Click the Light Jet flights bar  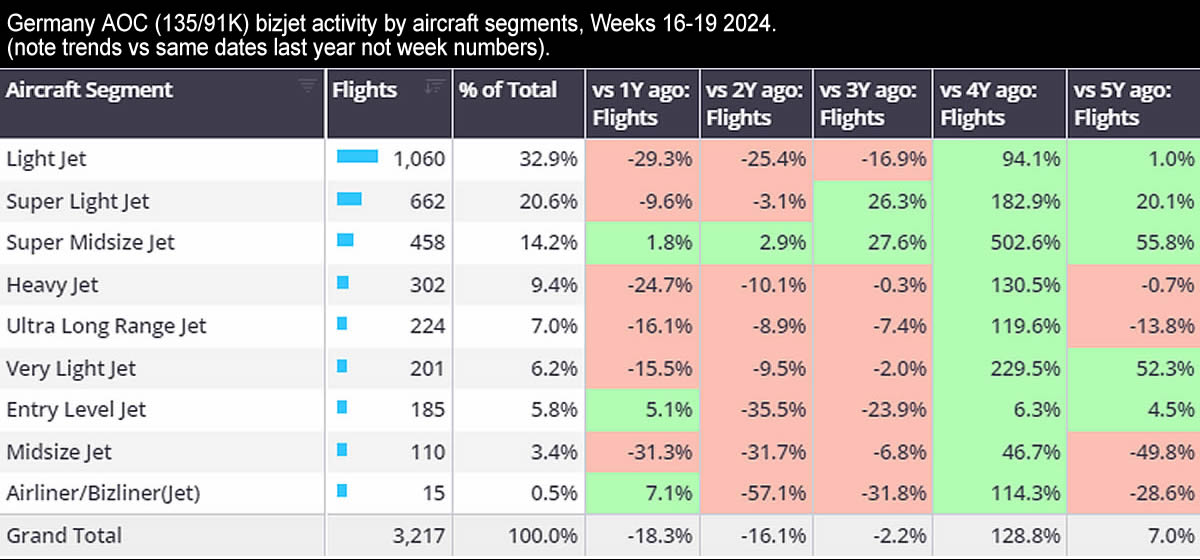pyautogui.click(x=357, y=157)
